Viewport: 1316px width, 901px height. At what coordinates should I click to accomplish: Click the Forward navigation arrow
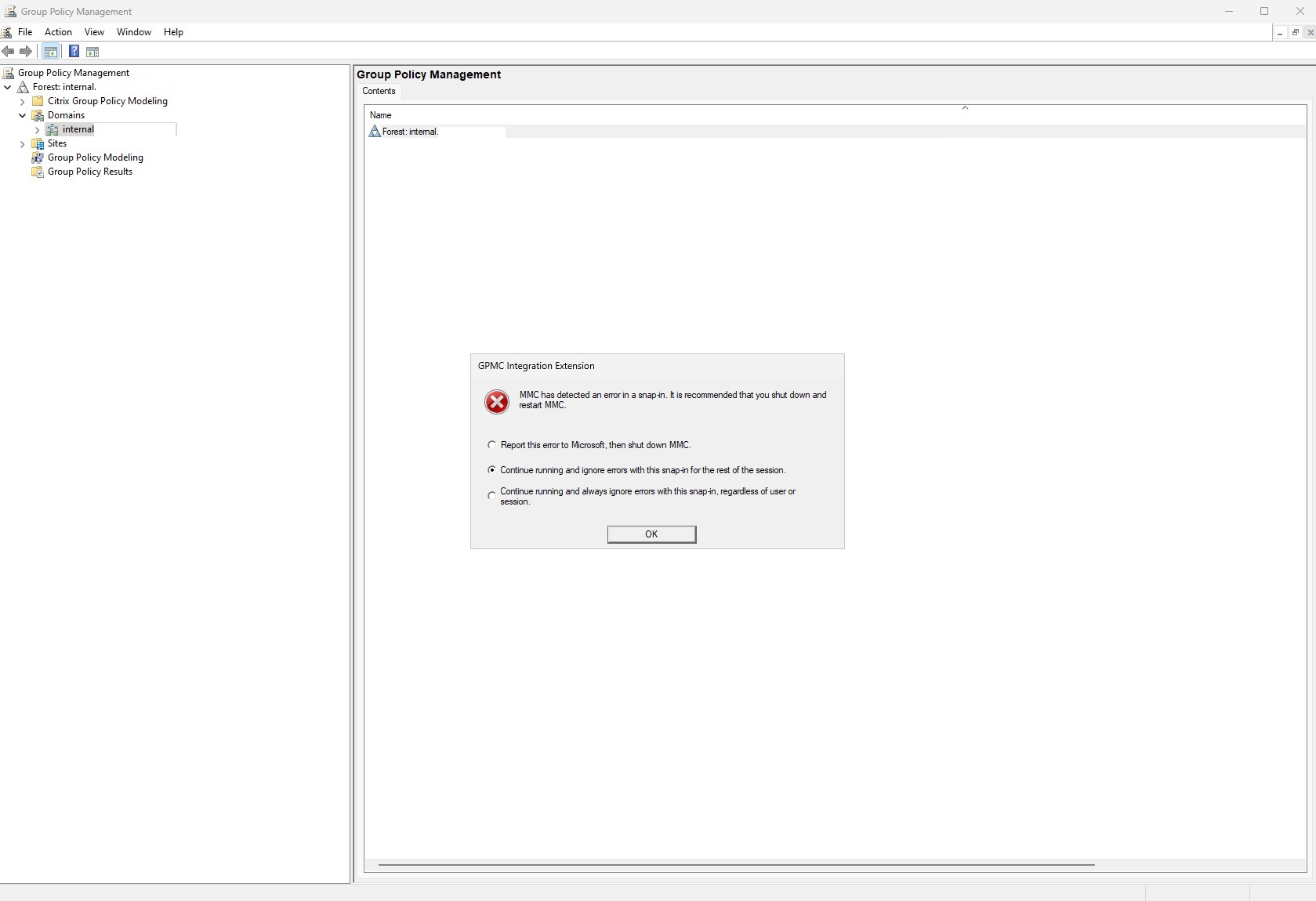26,52
